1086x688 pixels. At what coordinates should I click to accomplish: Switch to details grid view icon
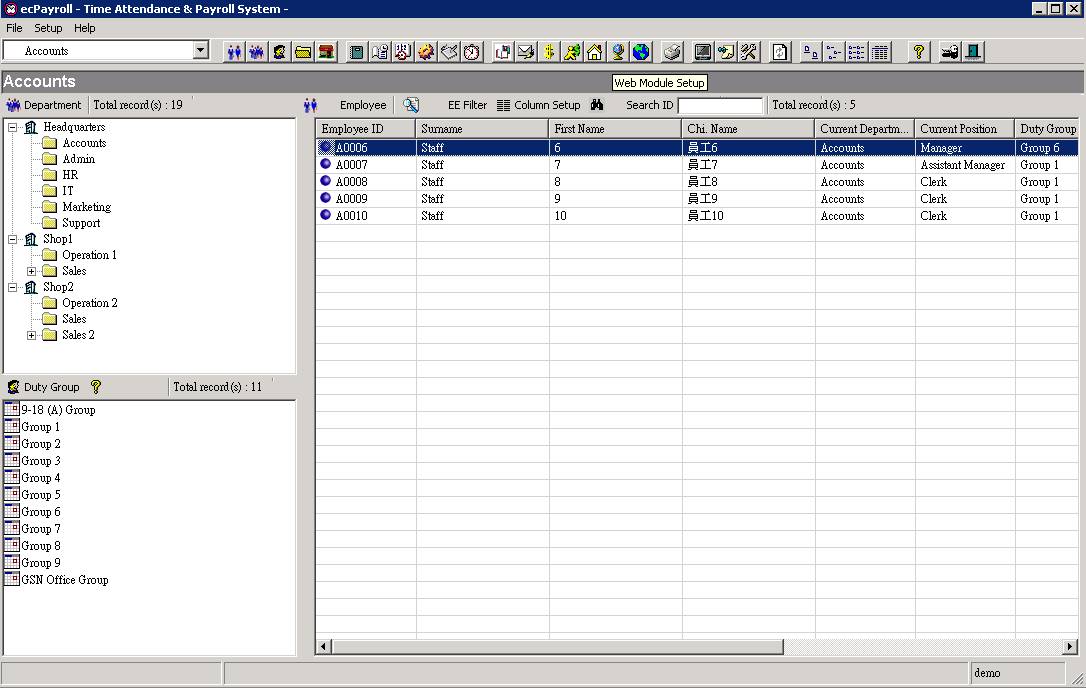coord(880,52)
